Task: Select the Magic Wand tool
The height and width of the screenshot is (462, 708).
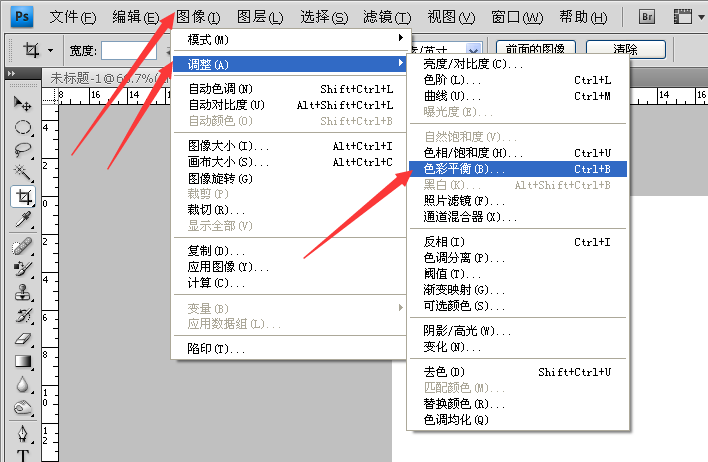Action: click(23, 173)
